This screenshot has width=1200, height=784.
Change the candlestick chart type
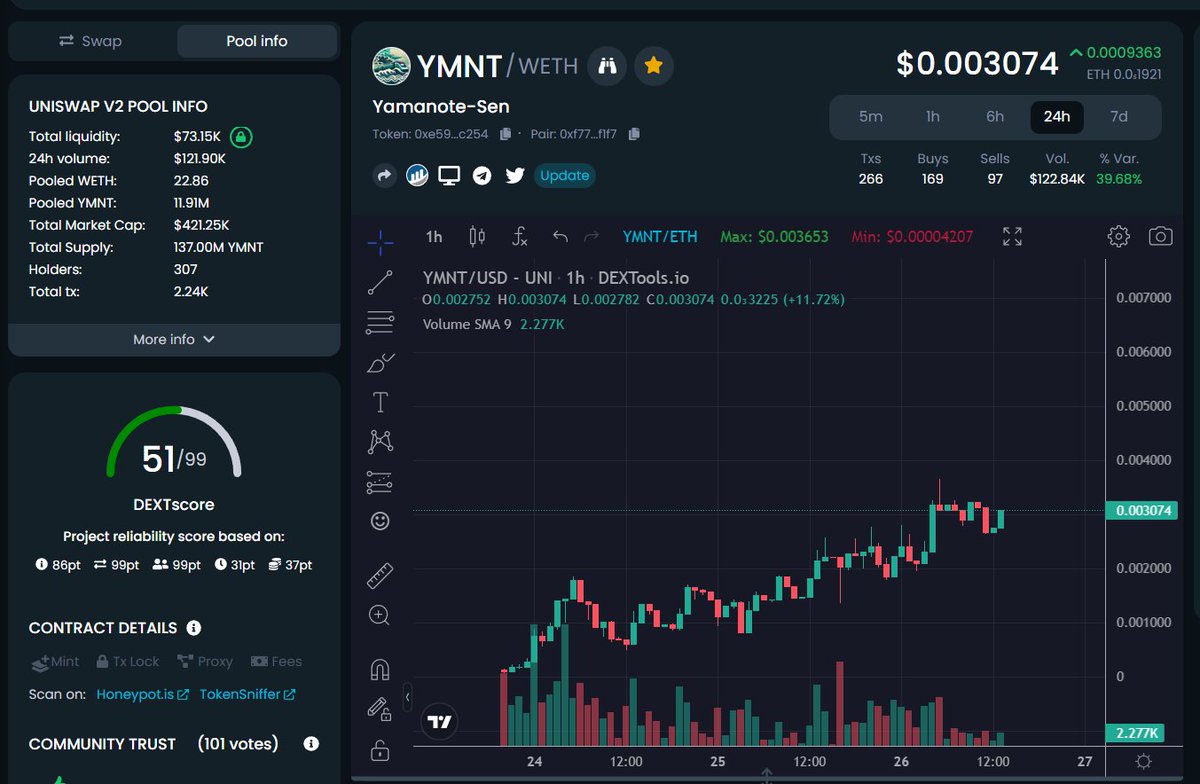(477, 237)
